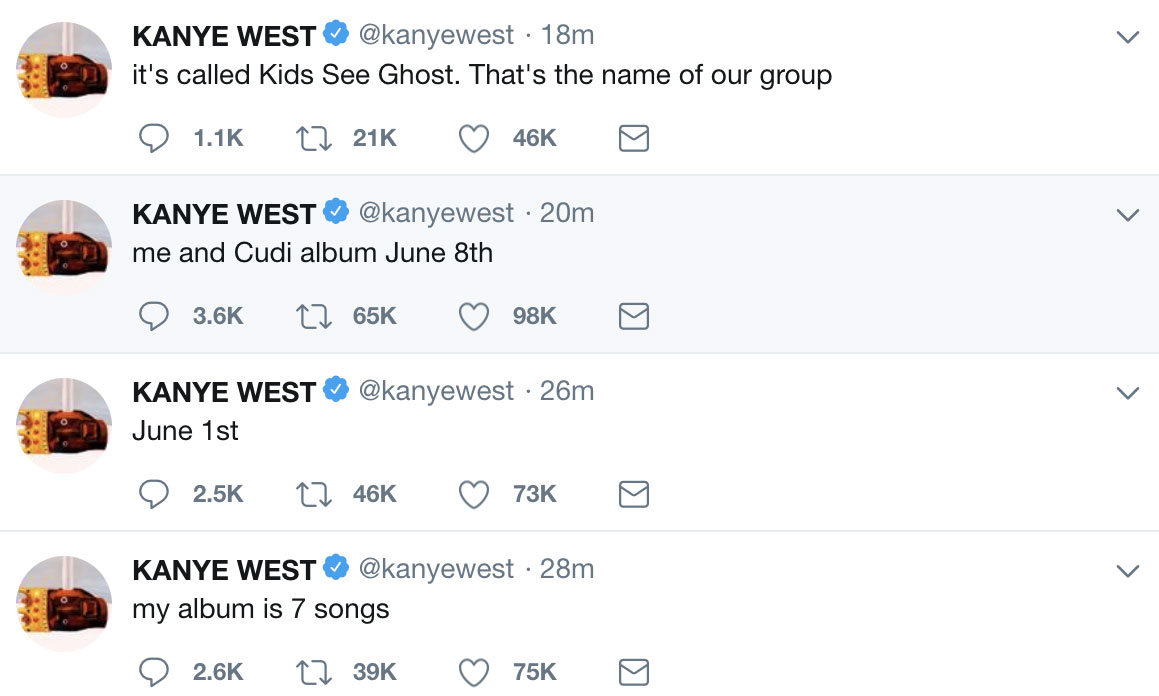
Task: Open Kanye West avatar on June 1st tweet
Action: pos(65,425)
